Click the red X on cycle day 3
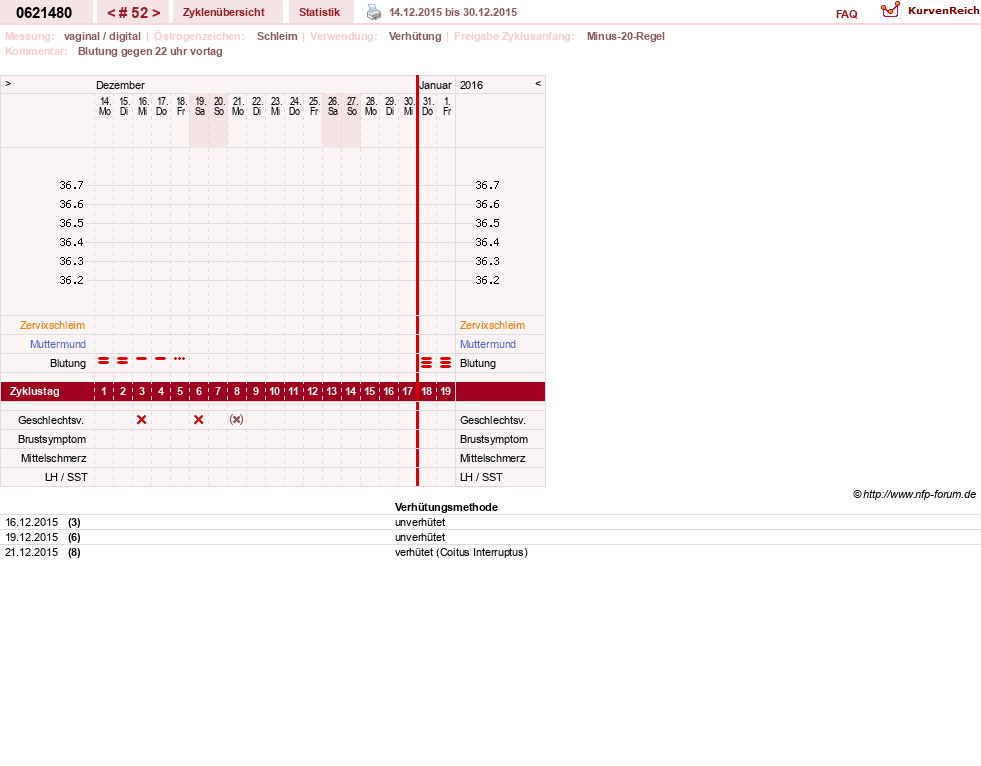Image resolution: width=981 pixels, height=766 pixels. 141,420
